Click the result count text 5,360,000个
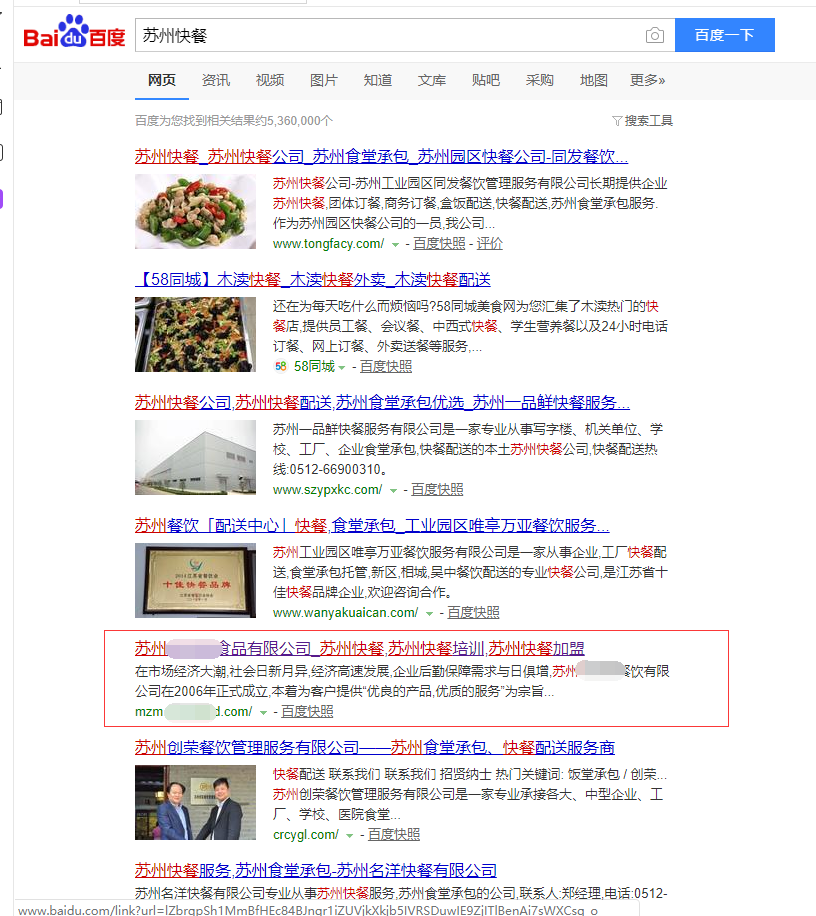This screenshot has width=816, height=916. 300,121
